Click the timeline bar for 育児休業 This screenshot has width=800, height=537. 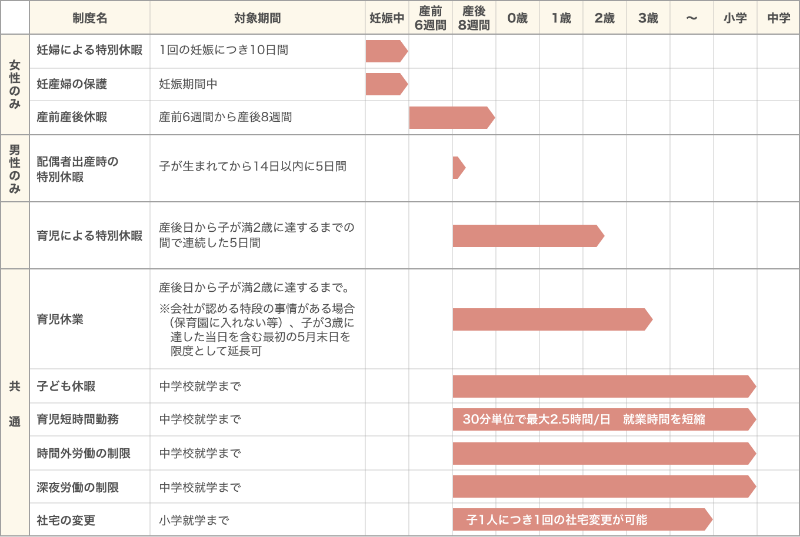[x=553, y=319]
